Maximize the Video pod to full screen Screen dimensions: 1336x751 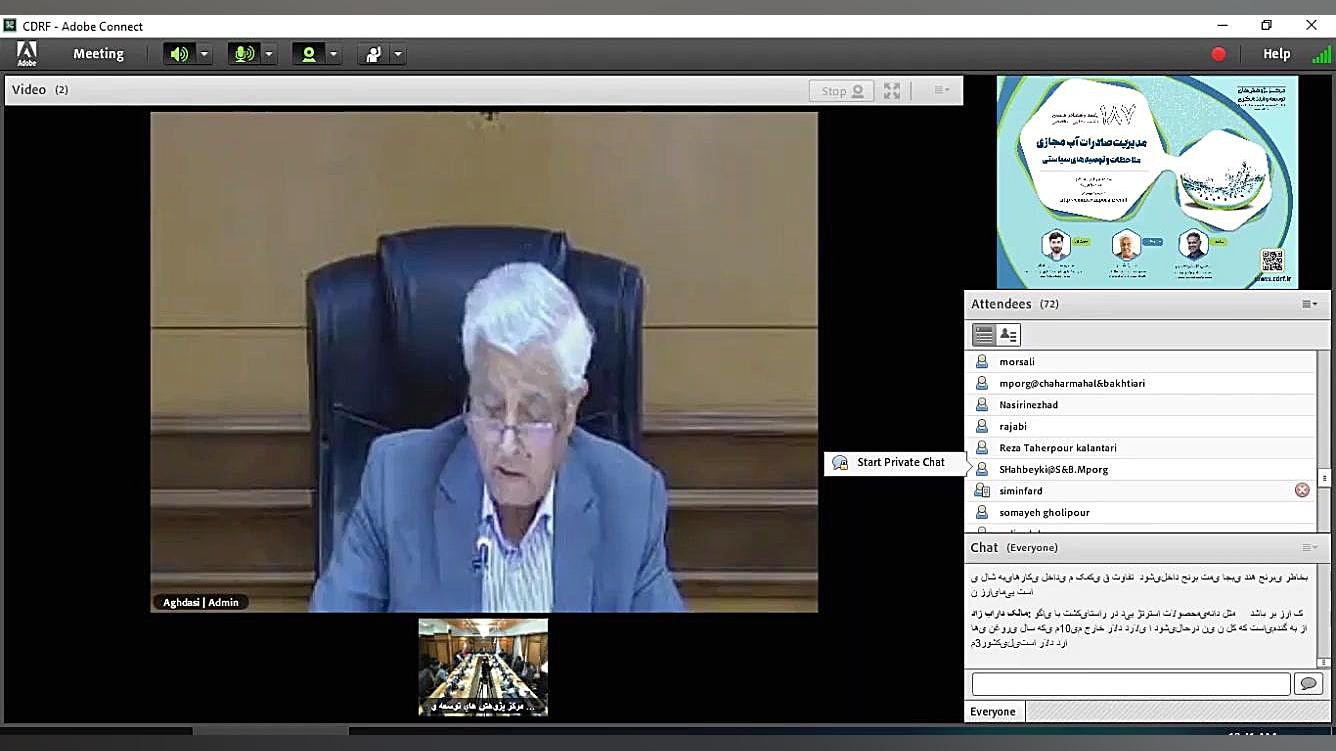[892, 90]
